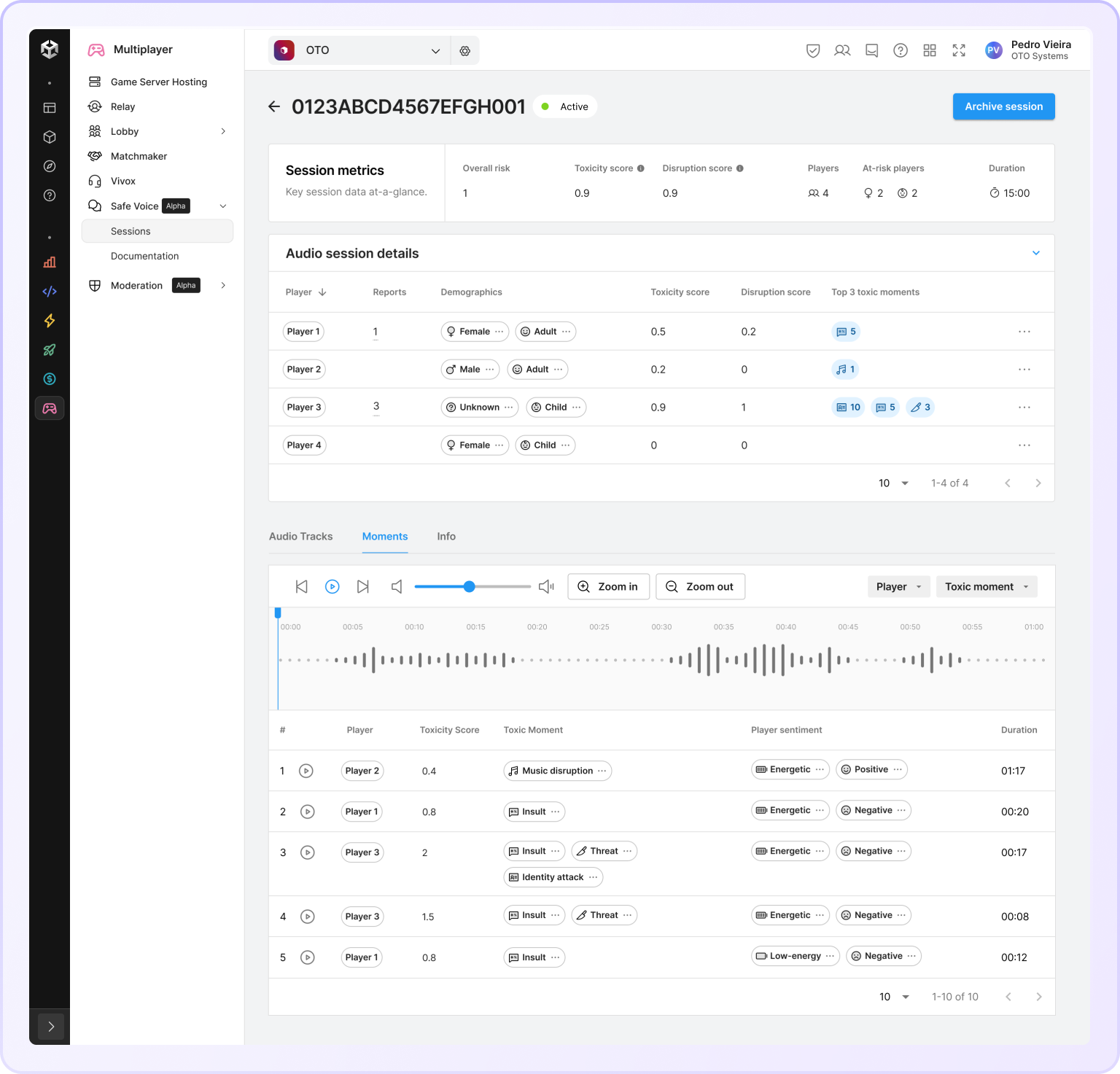
Task: Click the Zoom in button
Action: point(608,587)
